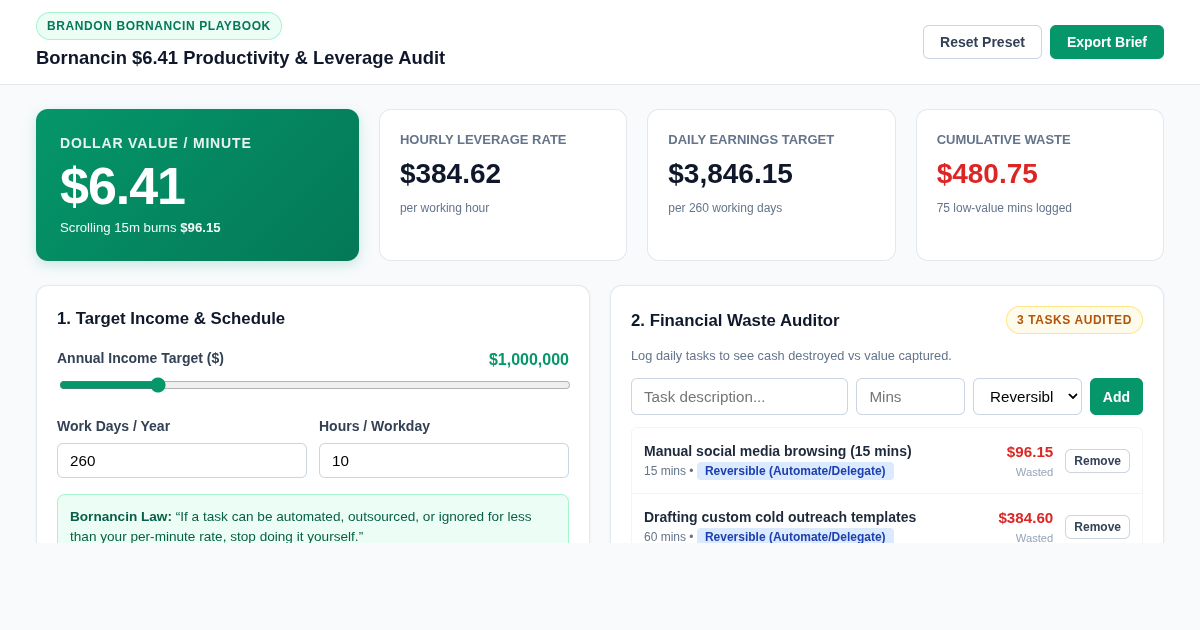Click the $384.62 hourly rate value

[450, 173]
